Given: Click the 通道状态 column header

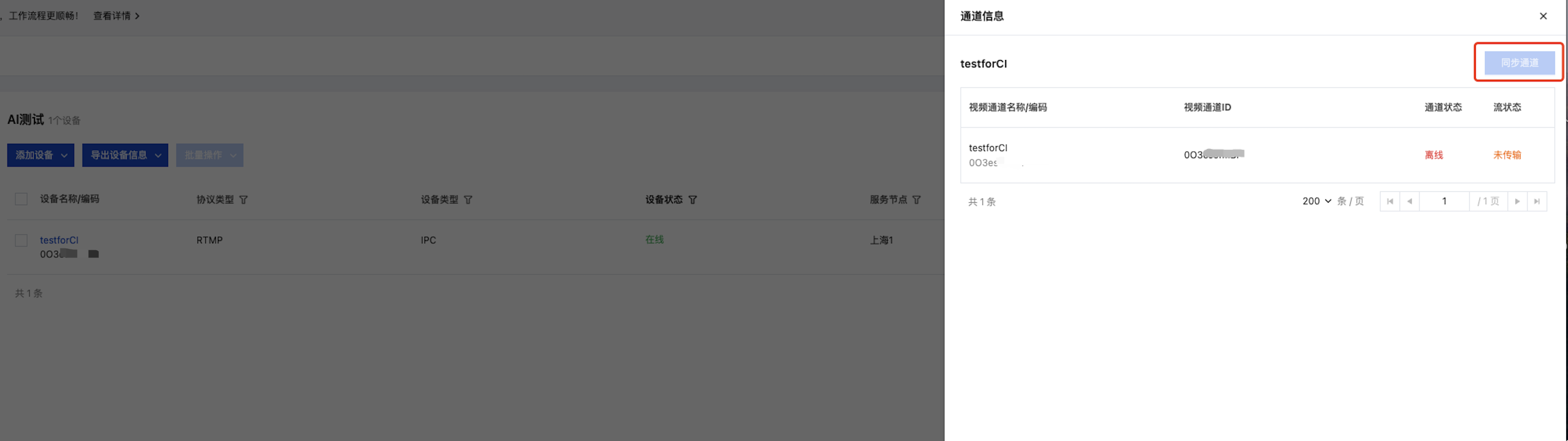Looking at the screenshot, I should click(1443, 107).
